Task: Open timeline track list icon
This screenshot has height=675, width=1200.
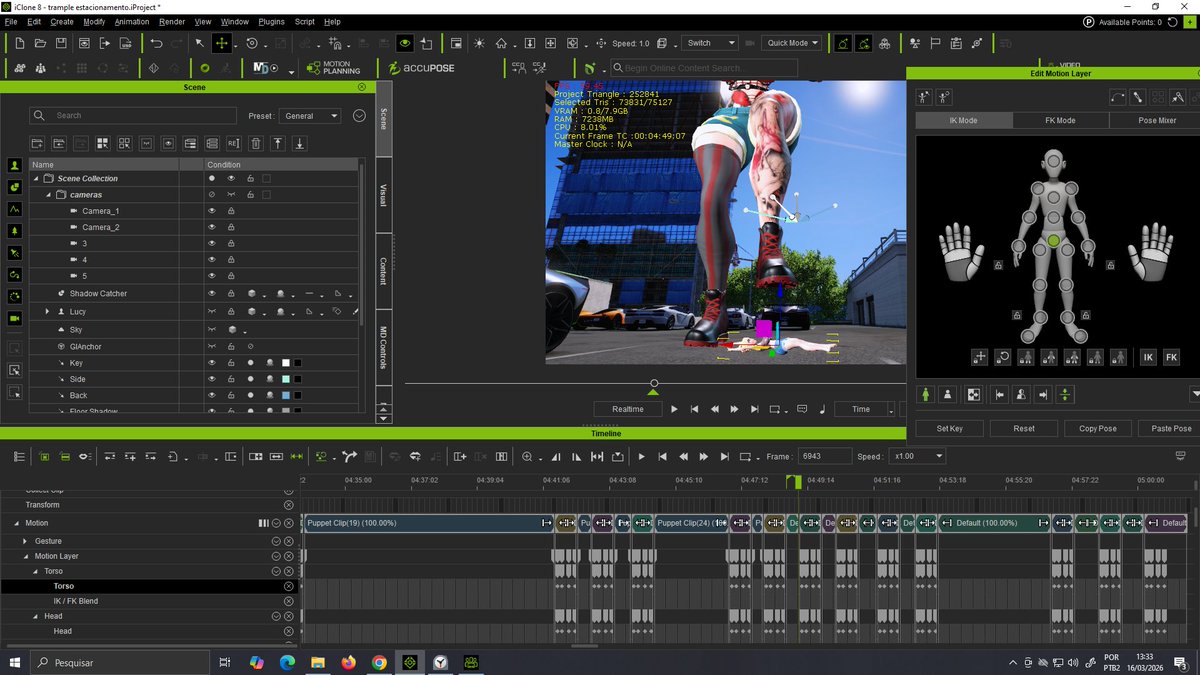Action: coord(20,456)
